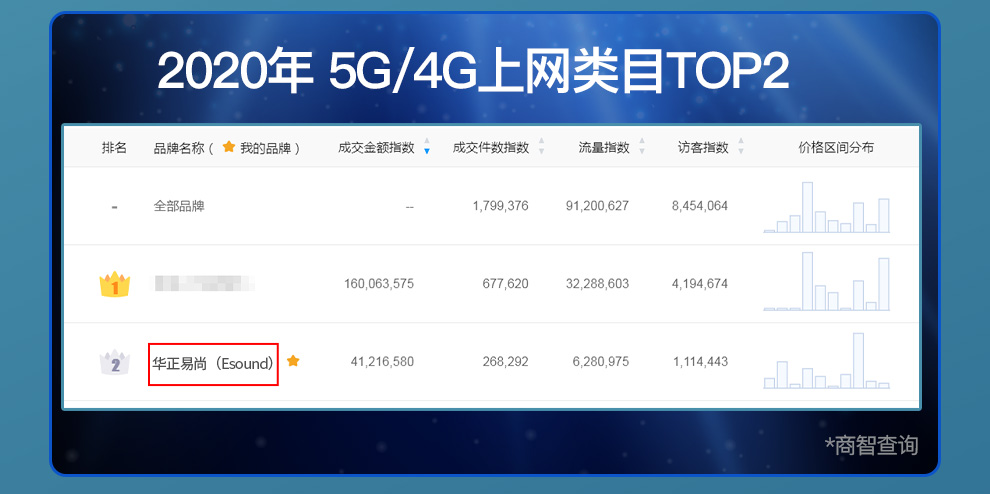The width and height of the screenshot is (990, 494).
Task: Select value 8,454,064
Action: [700, 206]
